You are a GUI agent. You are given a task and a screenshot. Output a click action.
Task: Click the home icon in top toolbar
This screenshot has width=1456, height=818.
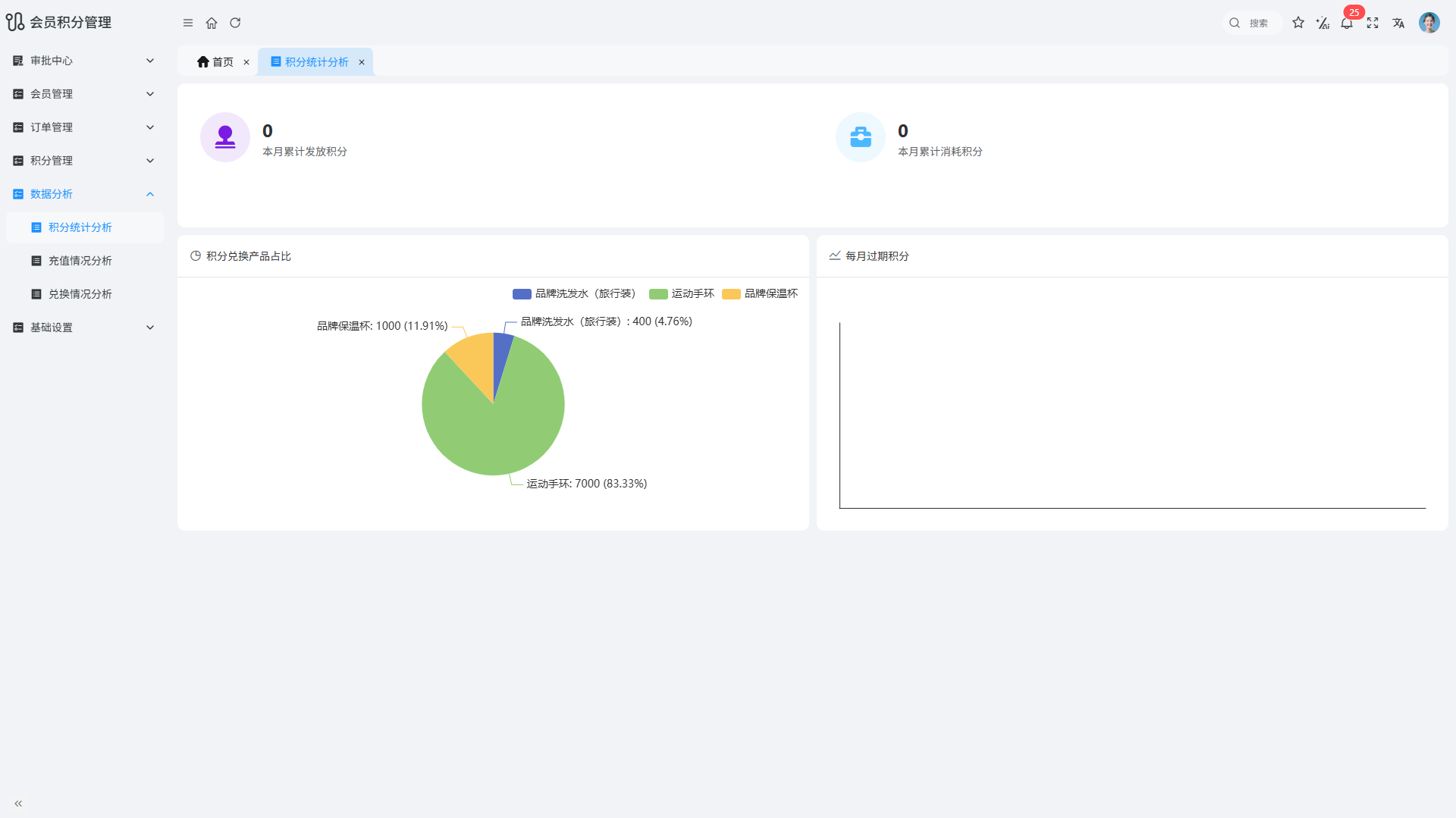(x=212, y=23)
